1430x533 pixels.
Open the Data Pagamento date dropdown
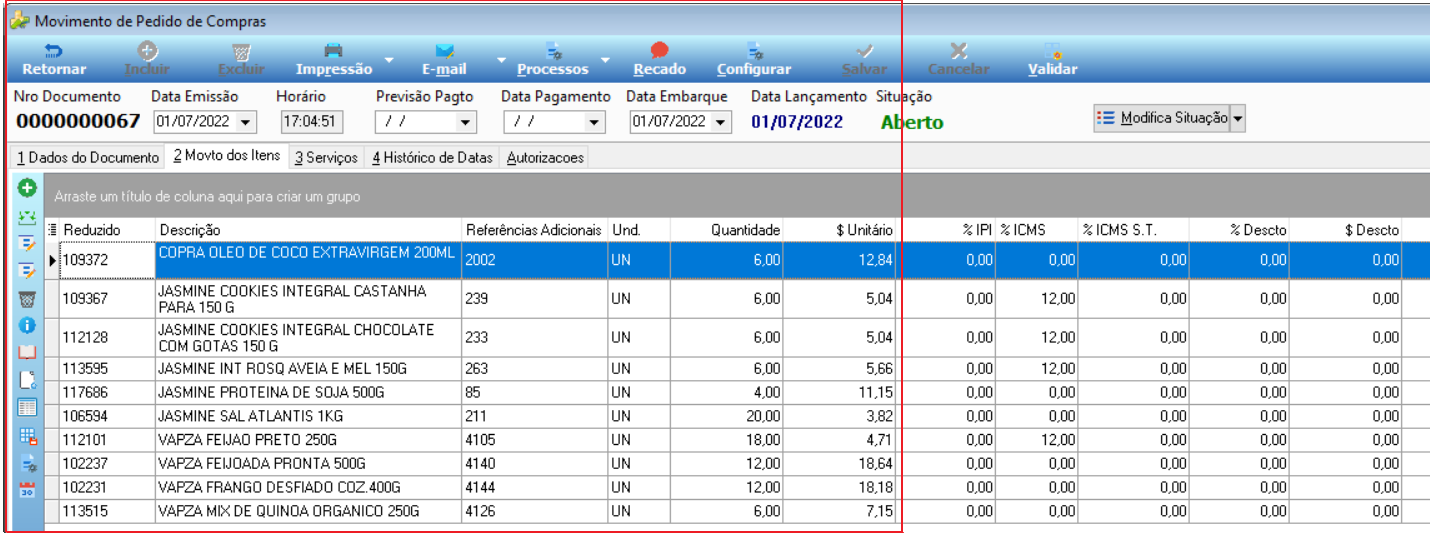click(x=595, y=122)
